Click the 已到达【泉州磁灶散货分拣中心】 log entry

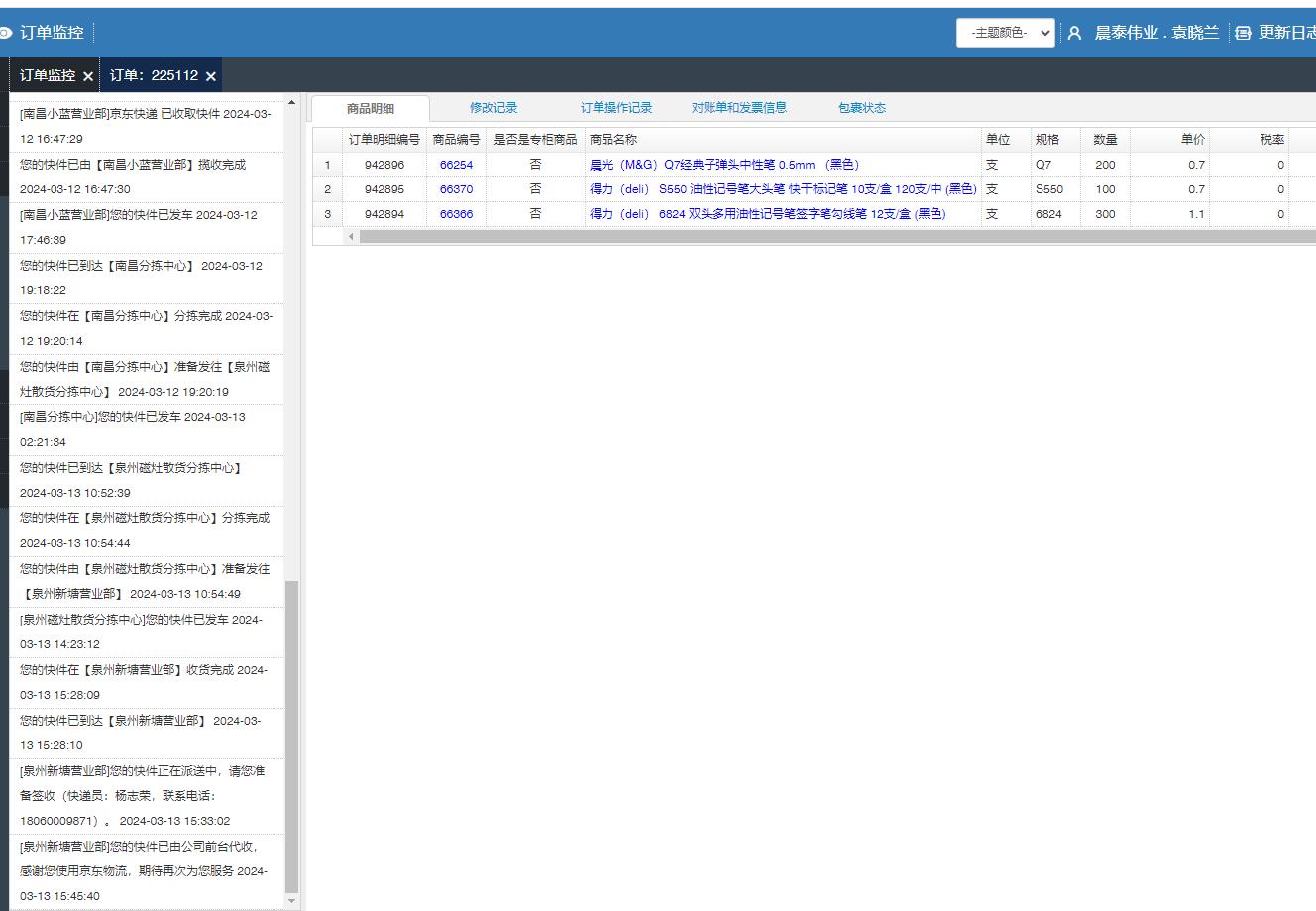click(x=147, y=480)
